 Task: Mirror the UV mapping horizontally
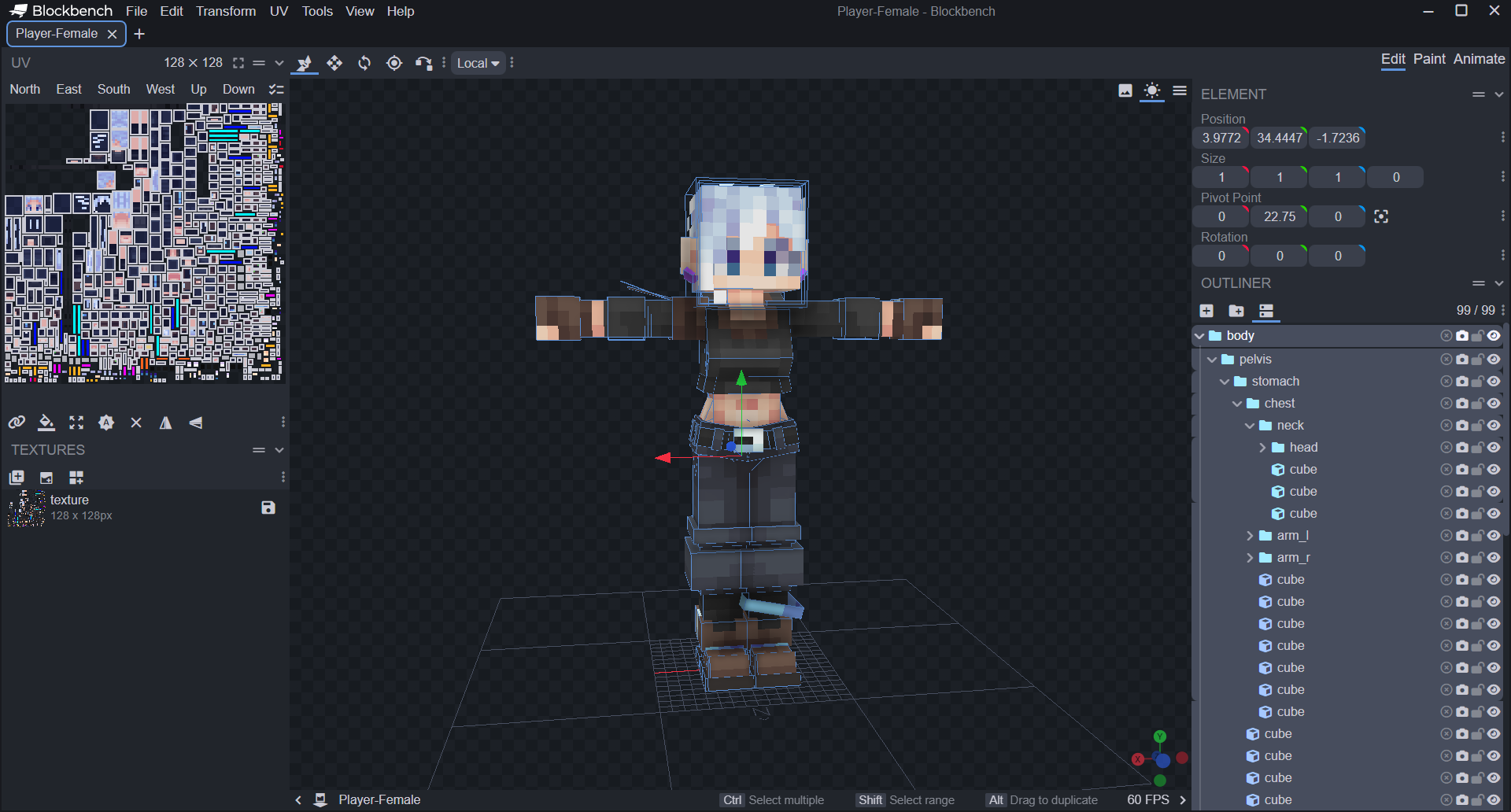click(x=165, y=423)
